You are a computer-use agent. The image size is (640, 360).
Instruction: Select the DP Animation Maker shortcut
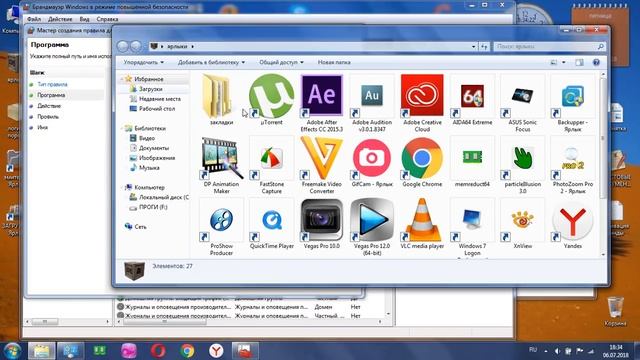pyautogui.click(x=221, y=165)
